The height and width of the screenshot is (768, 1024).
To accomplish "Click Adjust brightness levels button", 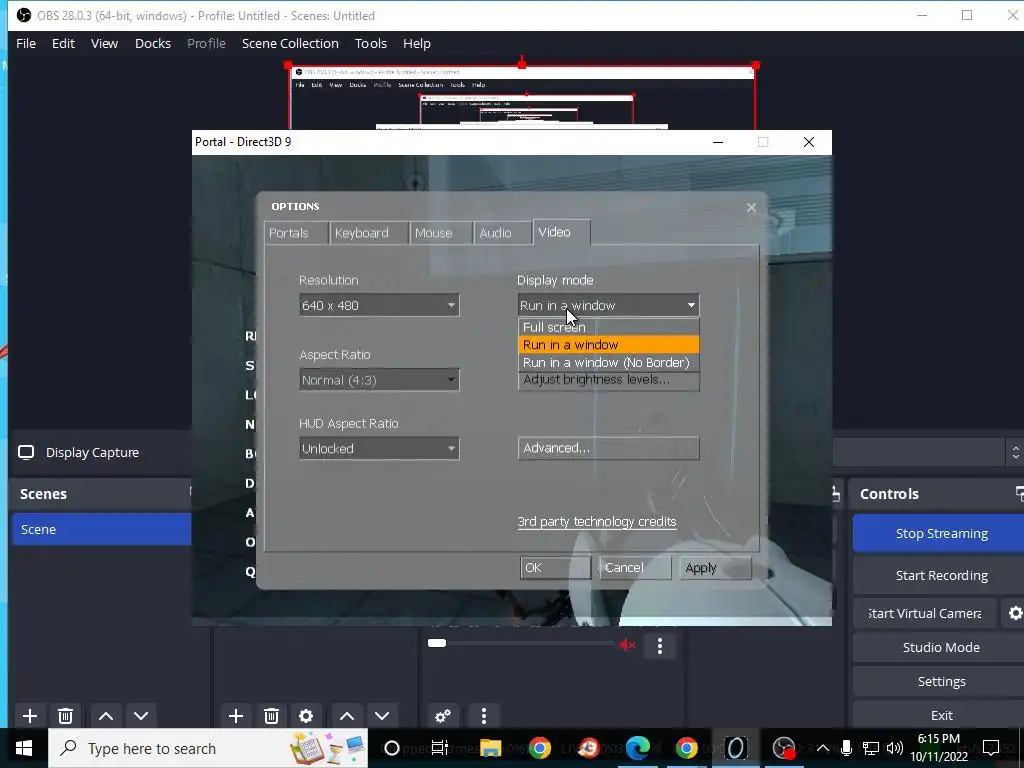I will pyautogui.click(x=609, y=381).
